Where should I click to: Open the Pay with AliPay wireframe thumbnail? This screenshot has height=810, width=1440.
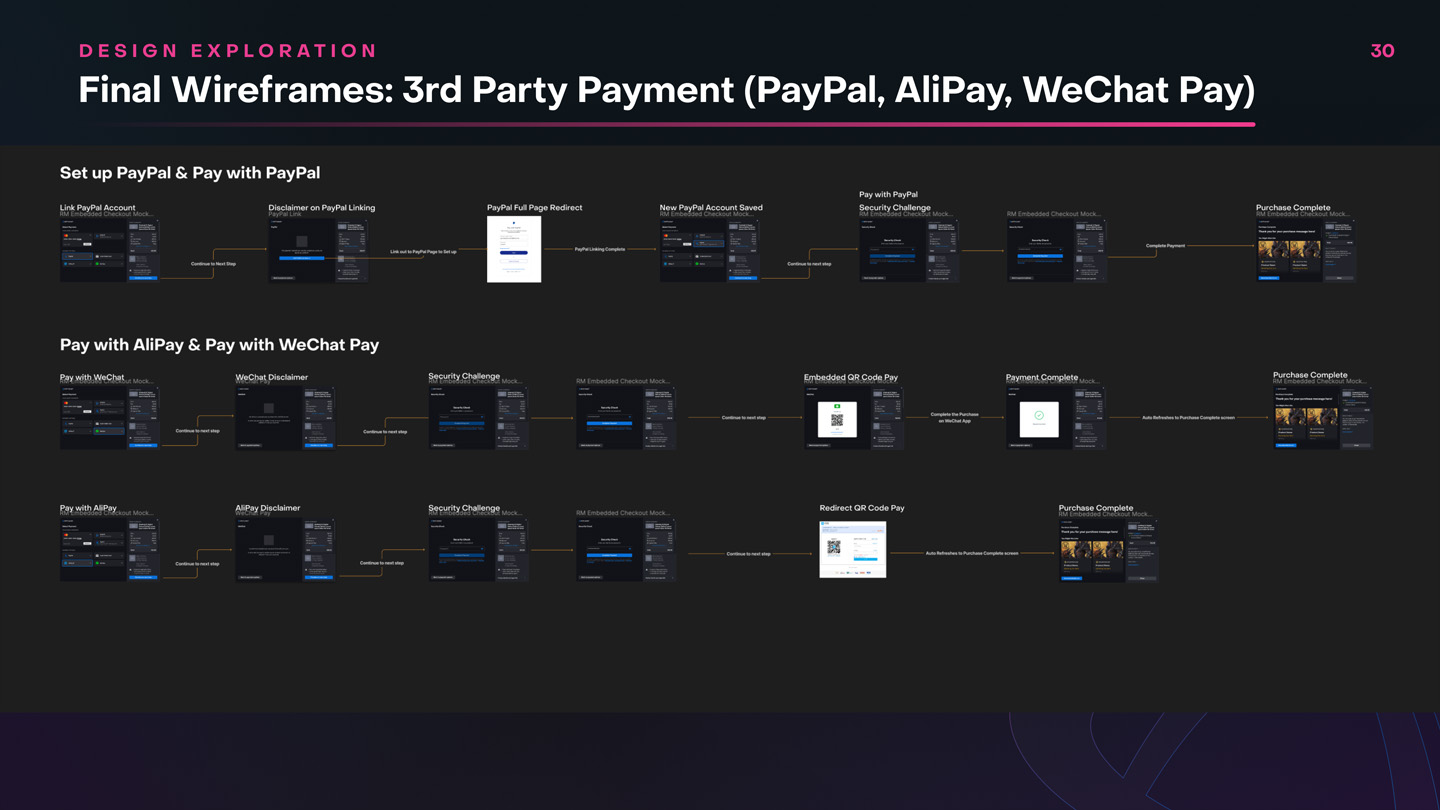tap(110, 549)
